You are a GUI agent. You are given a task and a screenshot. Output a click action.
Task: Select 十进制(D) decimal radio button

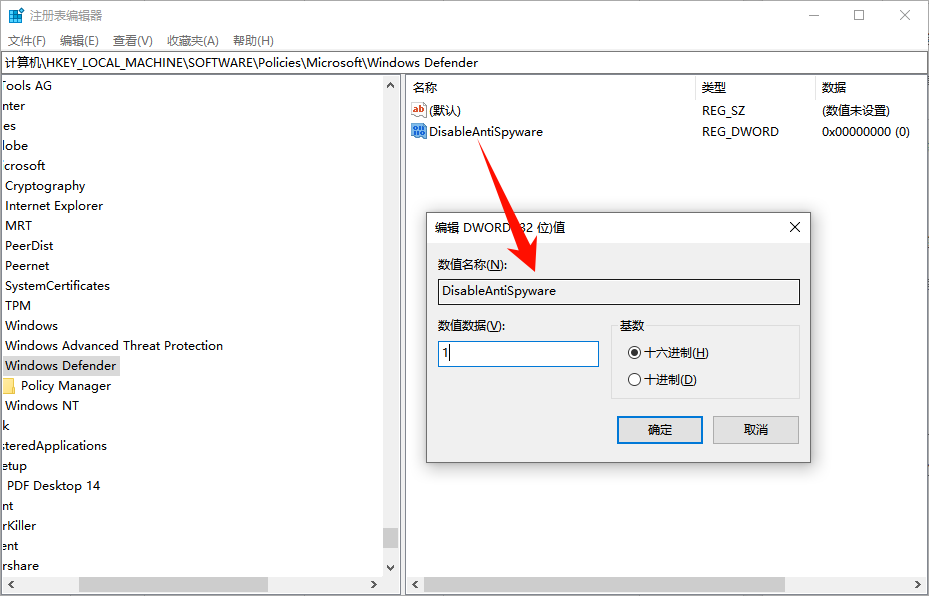point(635,380)
